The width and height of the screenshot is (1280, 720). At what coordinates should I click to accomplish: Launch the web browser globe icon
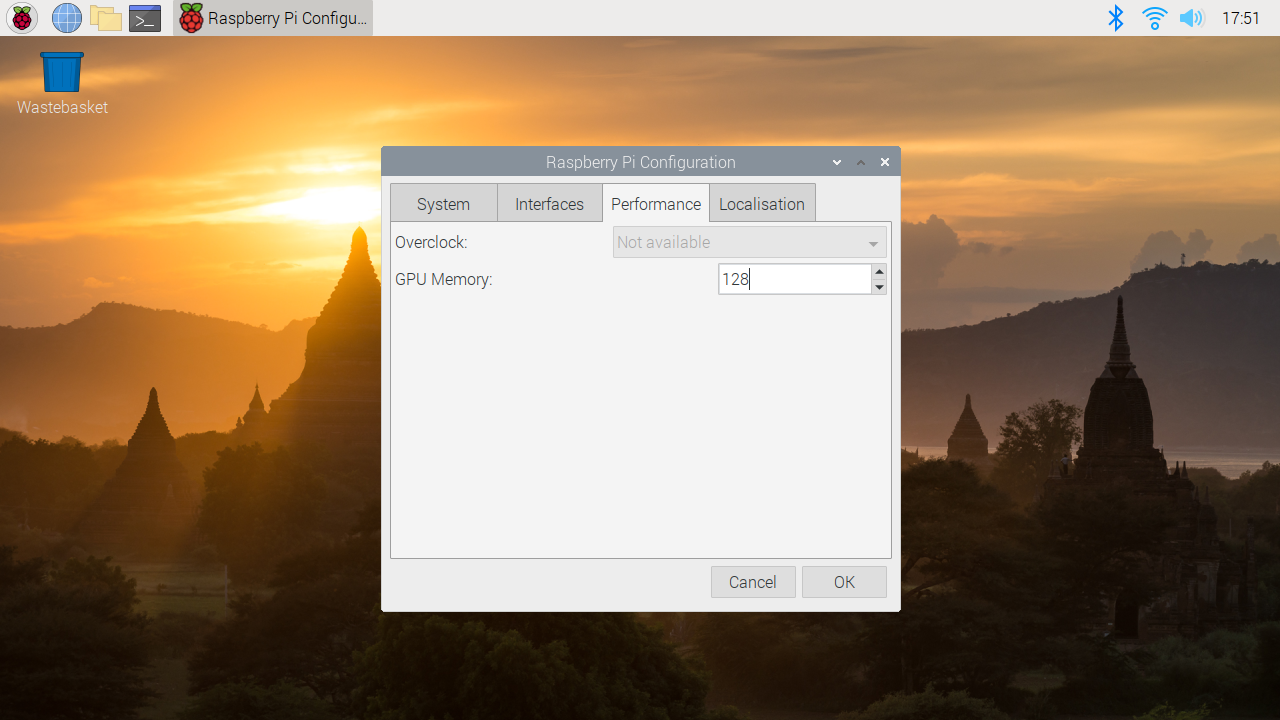67,18
